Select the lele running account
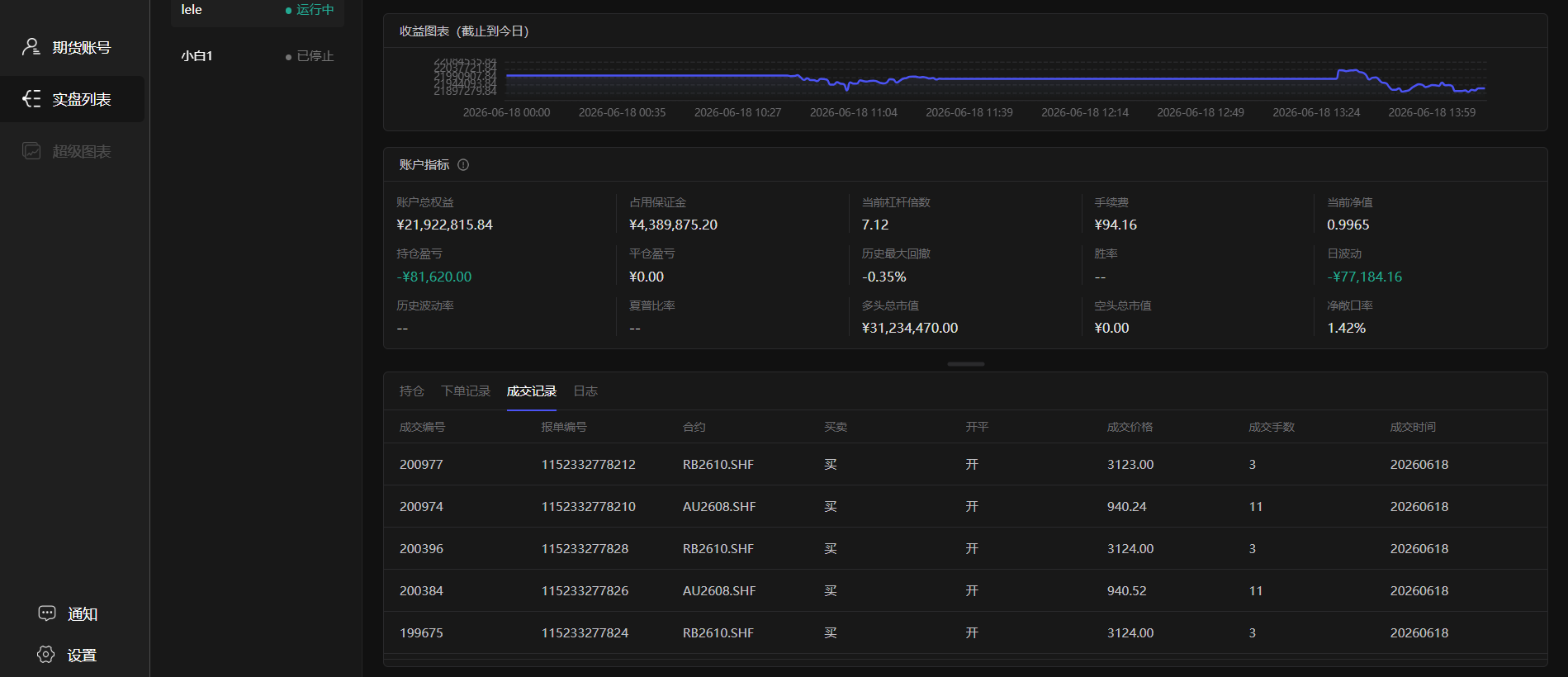The image size is (1568, 677). click(x=258, y=12)
